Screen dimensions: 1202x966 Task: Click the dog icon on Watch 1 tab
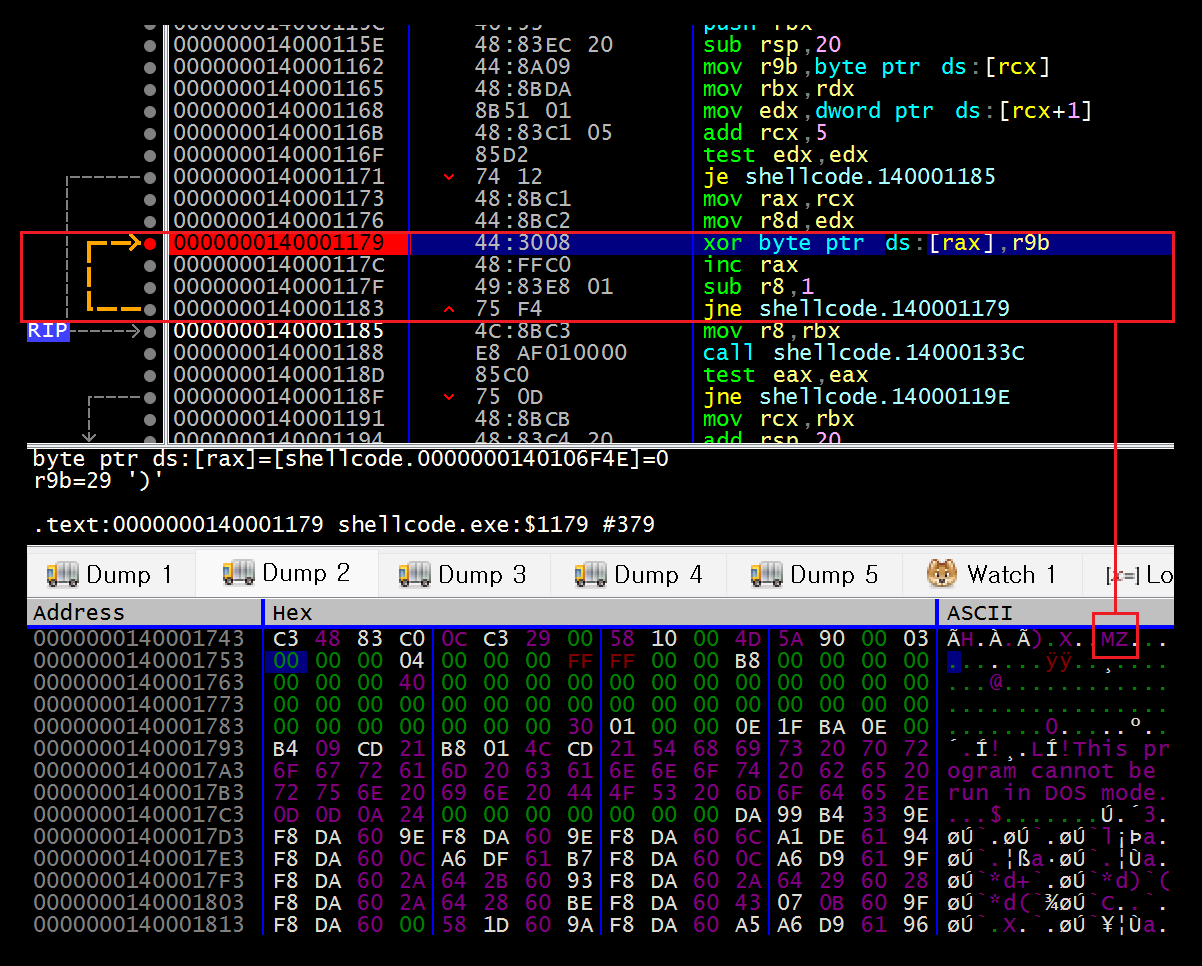coord(942,574)
